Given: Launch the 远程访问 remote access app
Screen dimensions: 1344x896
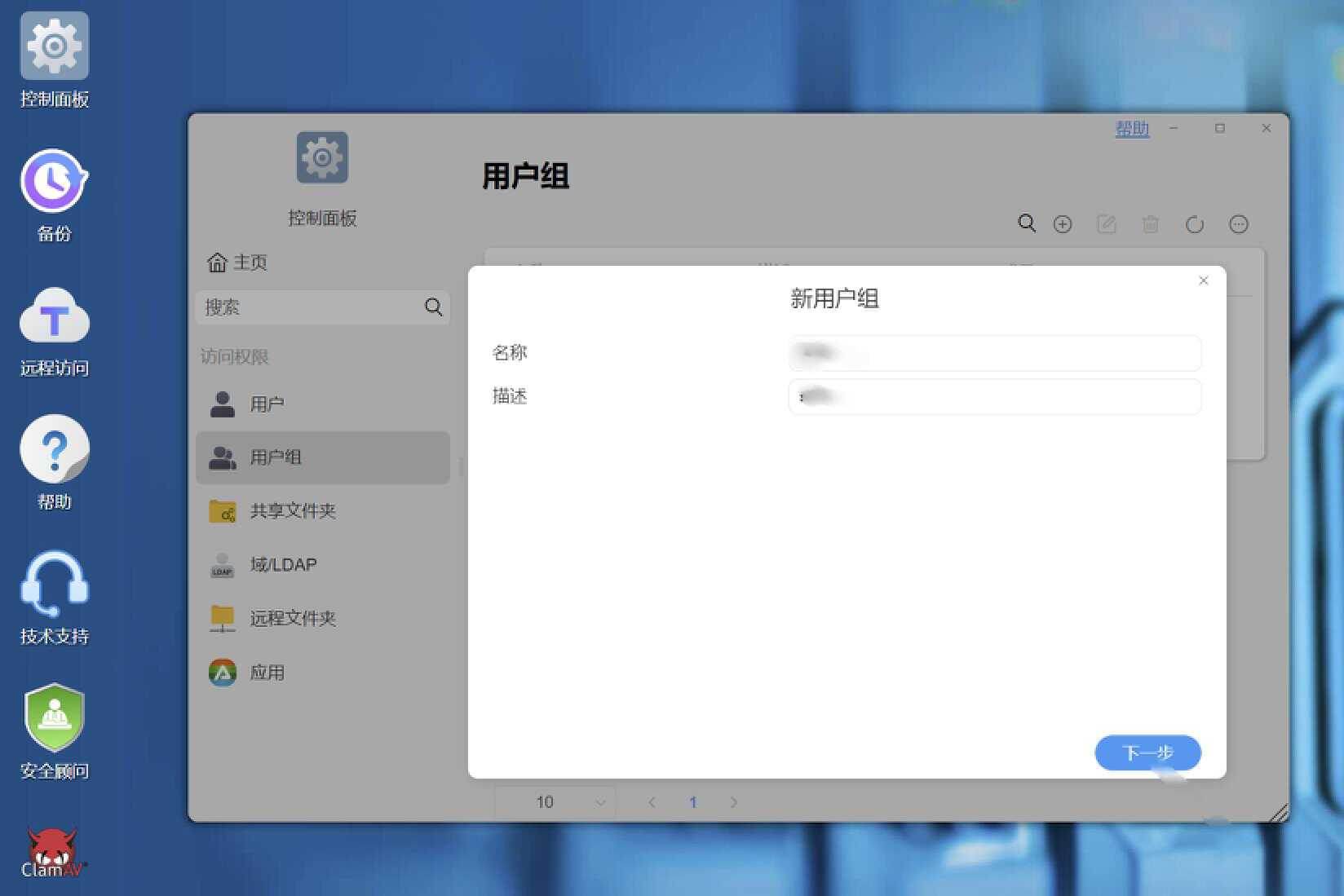Looking at the screenshot, I should click(x=54, y=330).
